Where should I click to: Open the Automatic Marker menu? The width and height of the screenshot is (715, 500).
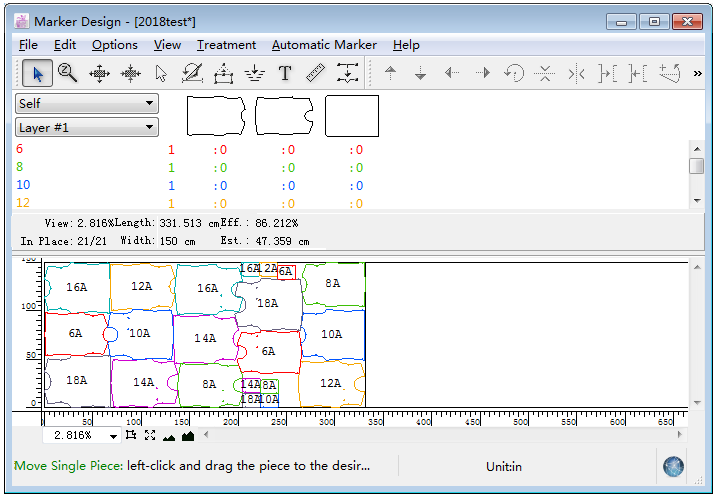click(324, 45)
